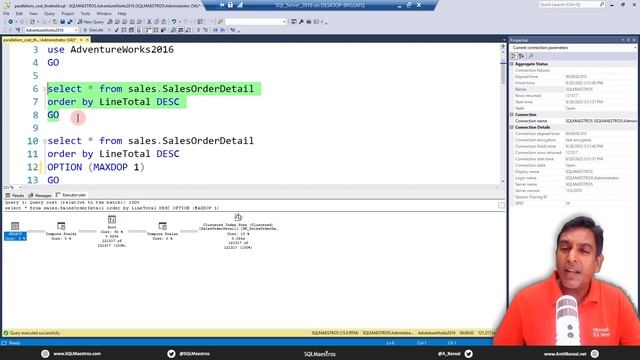Open the Window menu
Screen dimensions: 640x360
click(x=104, y=13)
